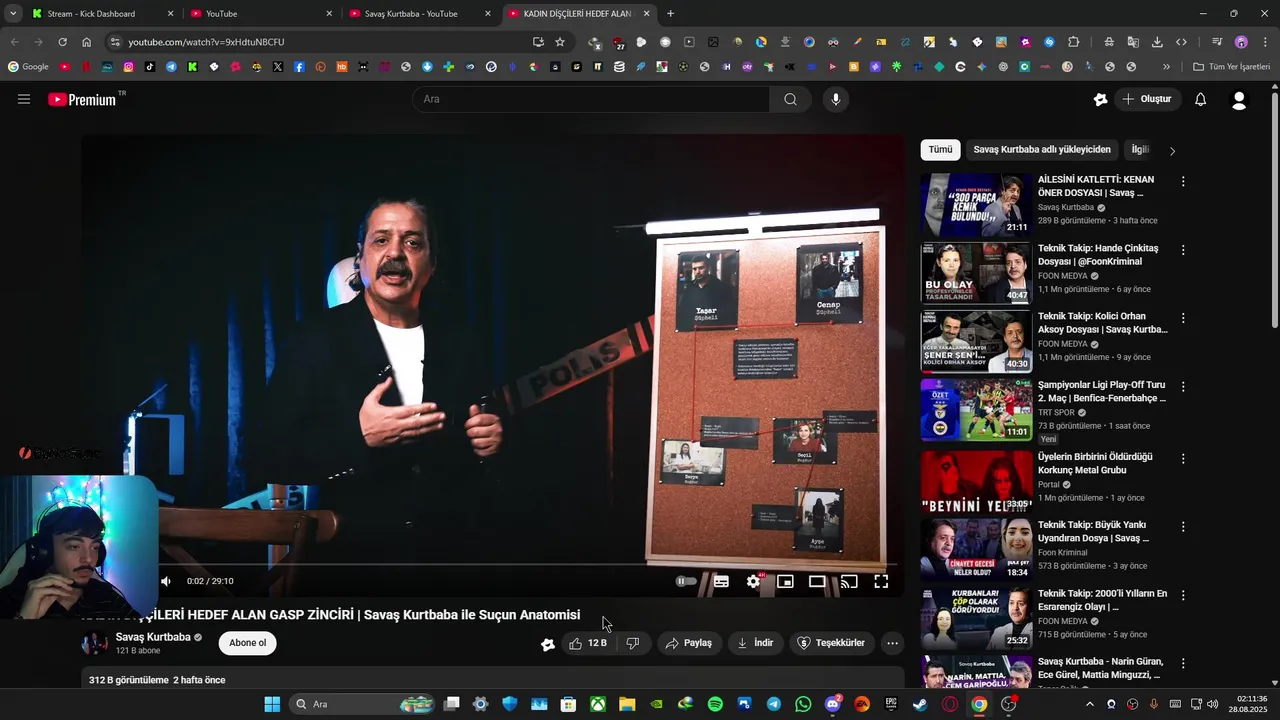Open Savaş Kurtbaba channel avatar
The height and width of the screenshot is (720, 1280).
point(94,643)
